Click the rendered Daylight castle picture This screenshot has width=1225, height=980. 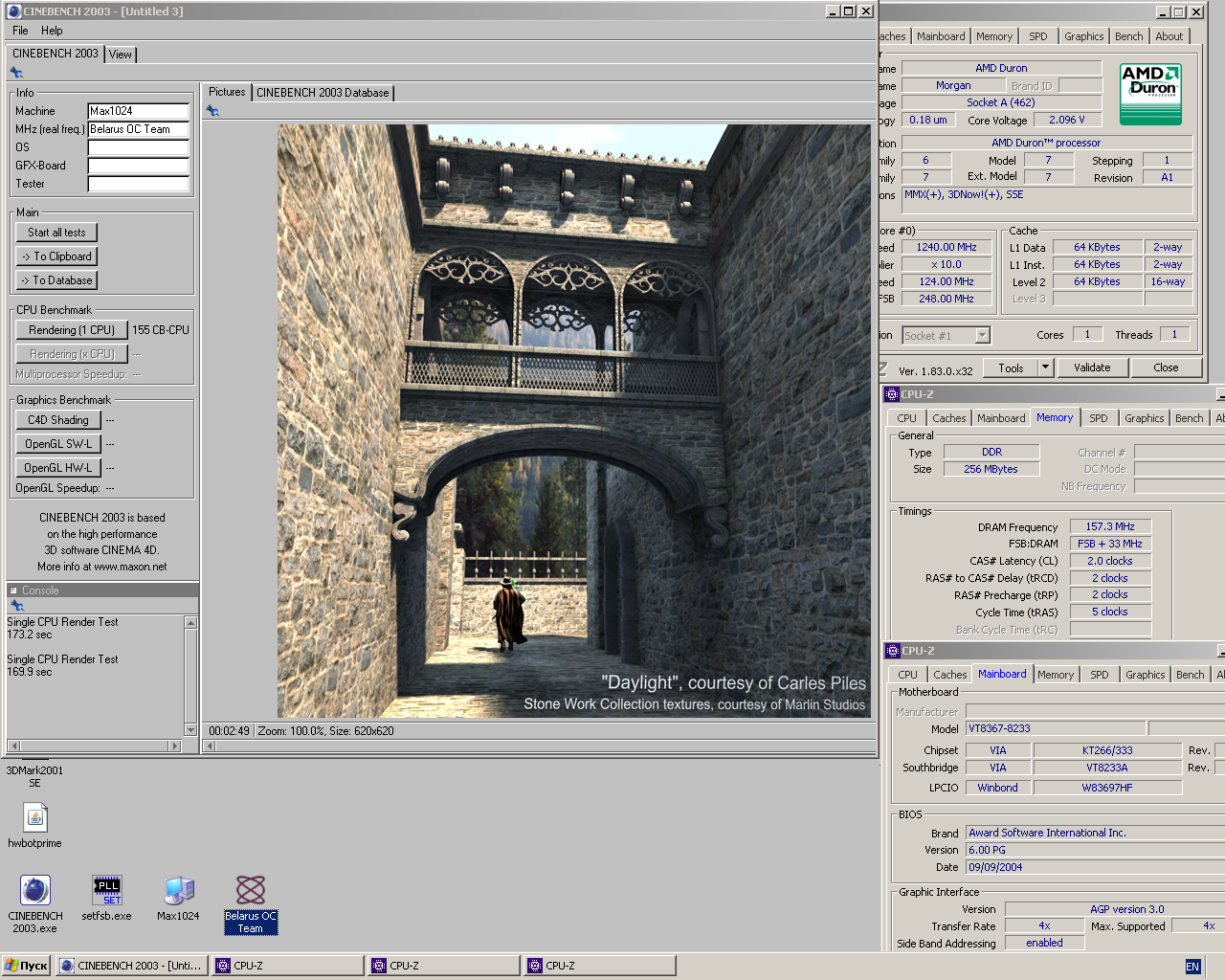(574, 421)
